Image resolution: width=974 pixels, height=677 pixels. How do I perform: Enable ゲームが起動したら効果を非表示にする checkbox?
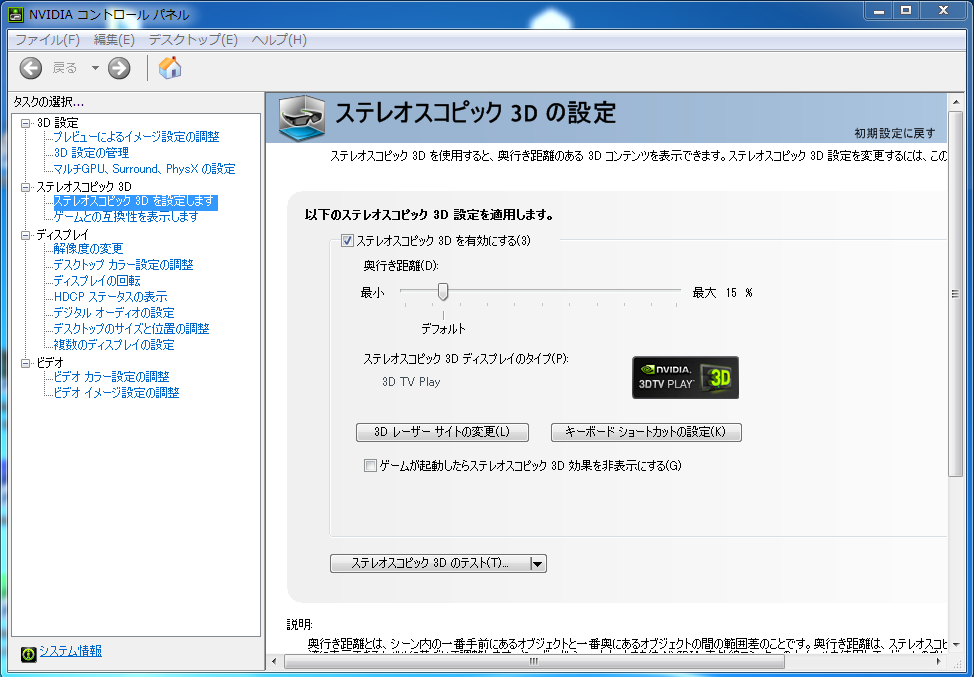point(370,465)
